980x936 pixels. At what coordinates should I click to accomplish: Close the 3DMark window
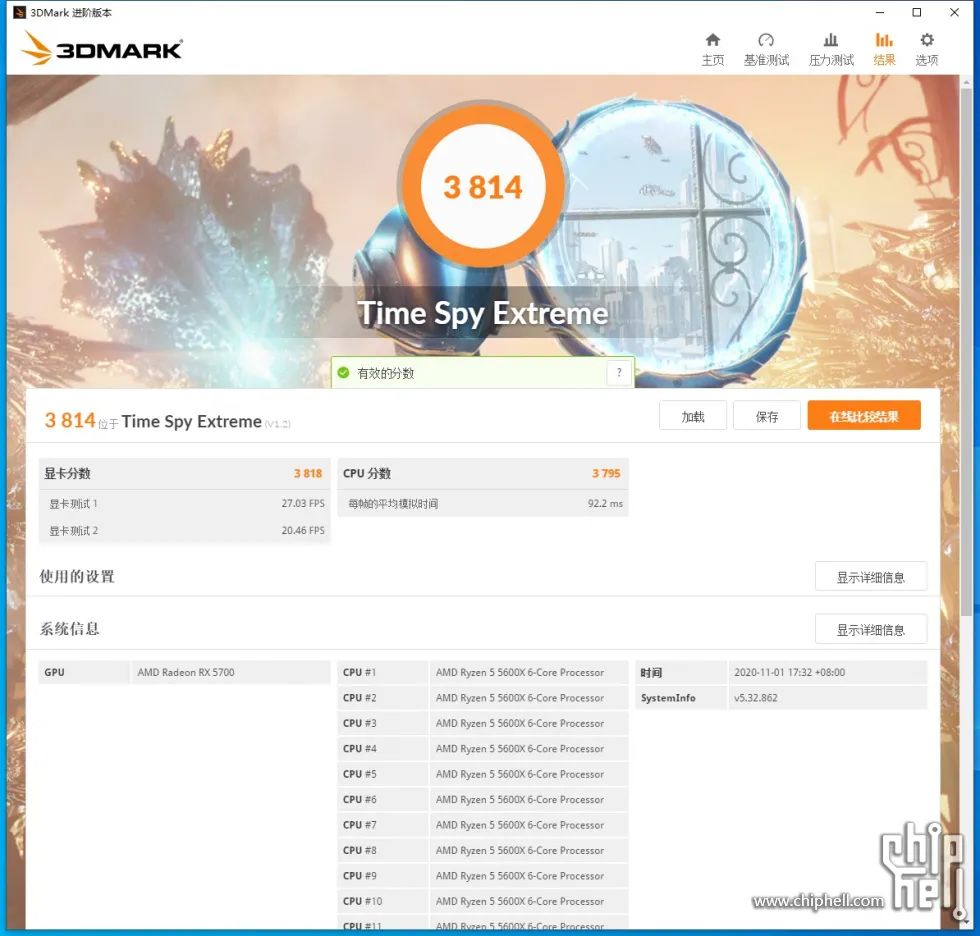(x=954, y=12)
